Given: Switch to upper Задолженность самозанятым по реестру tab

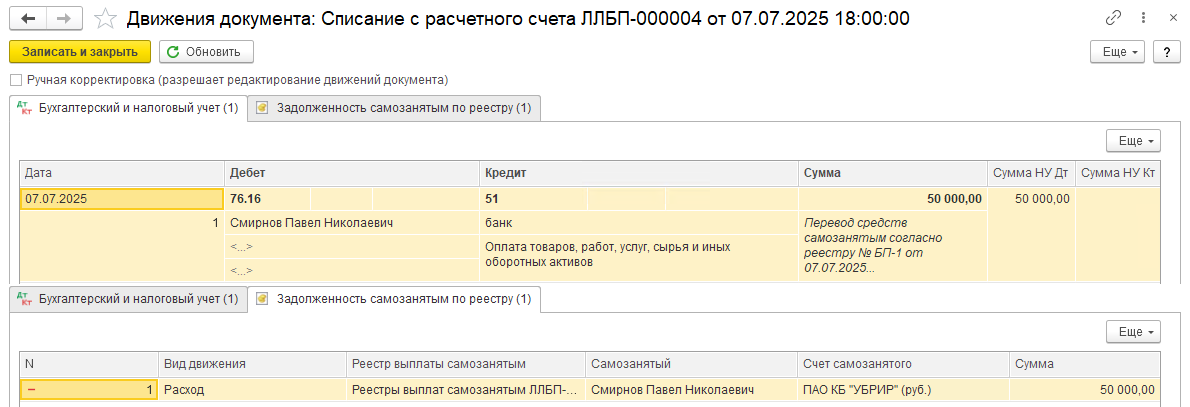Looking at the screenshot, I should pyautogui.click(x=395, y=109).
